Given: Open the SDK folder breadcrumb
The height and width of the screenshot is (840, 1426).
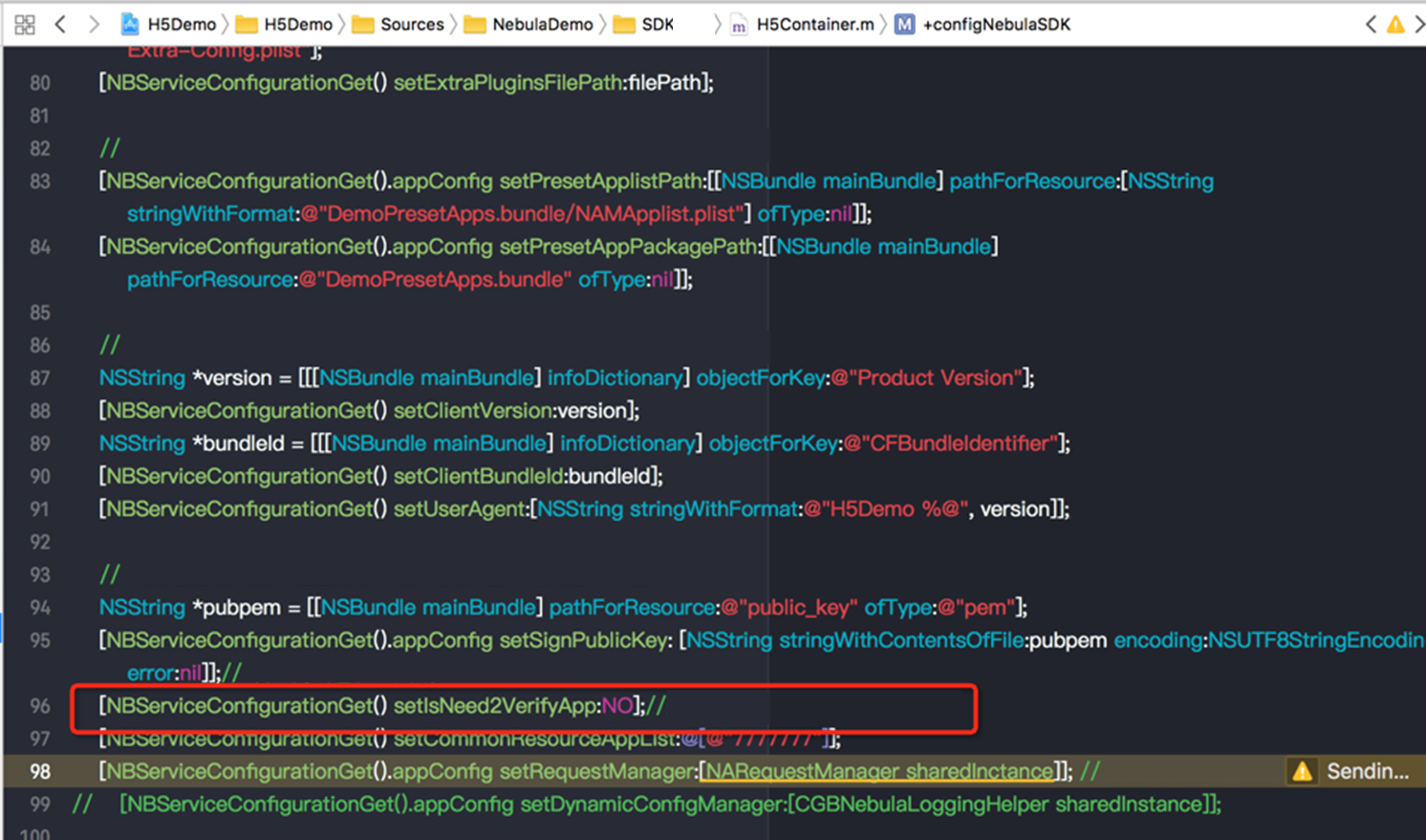Looking at the screenshot, I should tap(643, 25).
